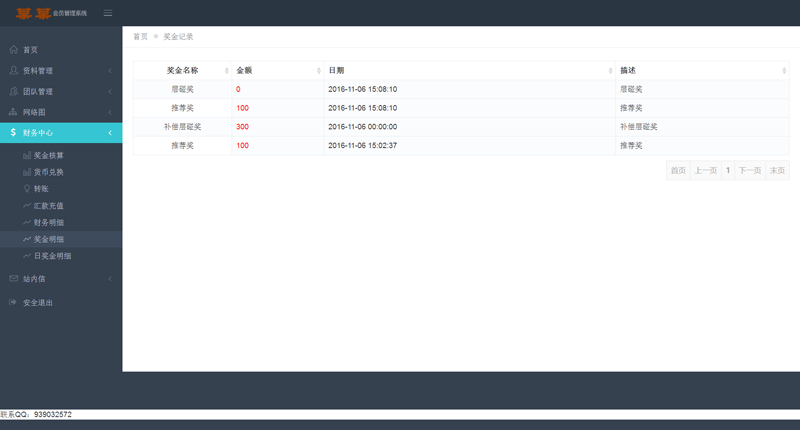Expand the 站内信 submenu chevron
This screenshot has width=800, height=430.
click(110, 279)
